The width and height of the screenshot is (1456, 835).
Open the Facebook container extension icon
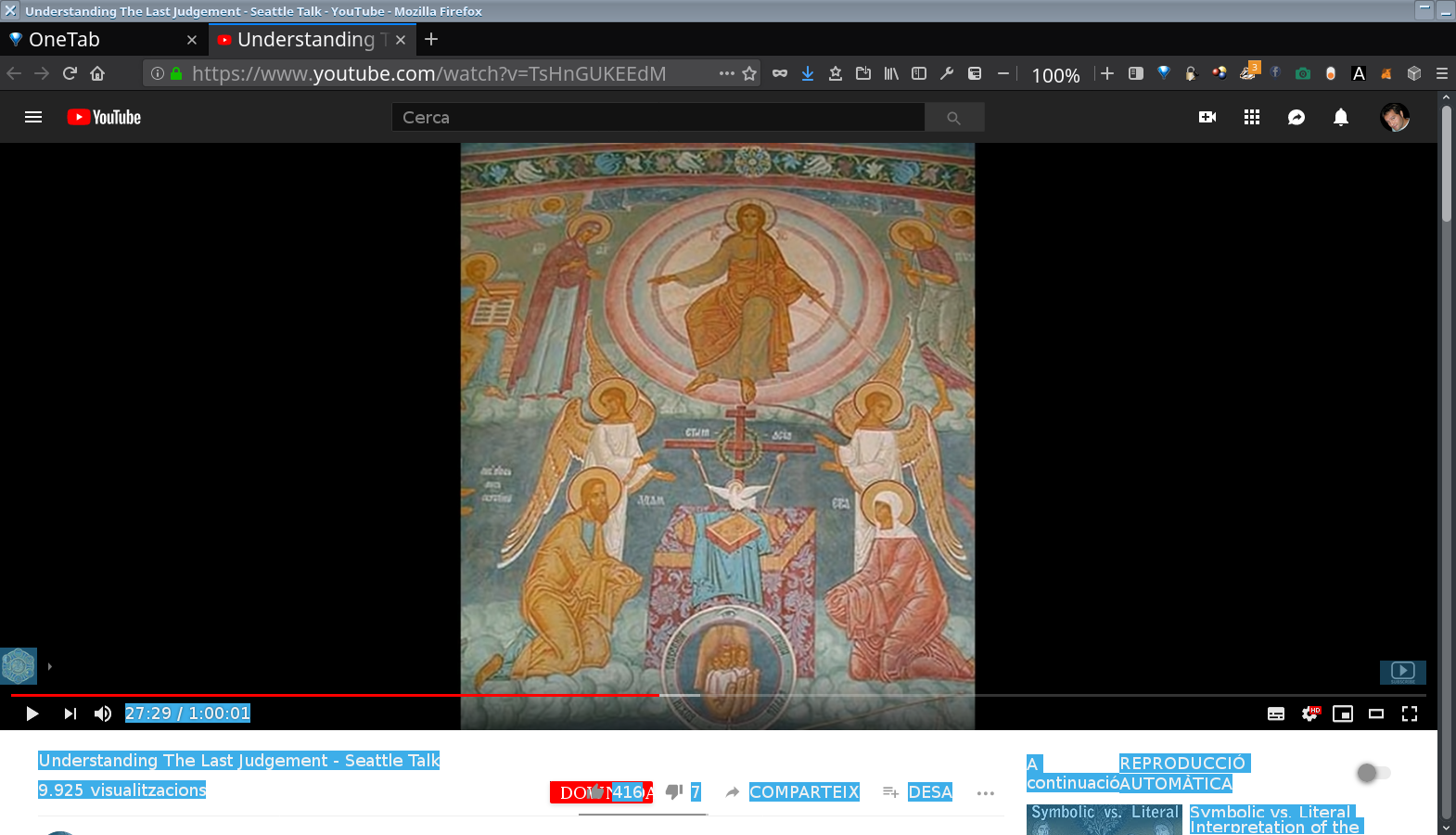click(x=1275, y=73)
